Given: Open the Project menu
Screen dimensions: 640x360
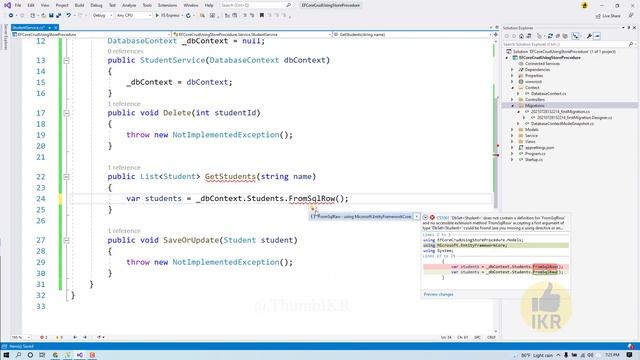Looking at the screenshot, I should [x=62, y=5].
